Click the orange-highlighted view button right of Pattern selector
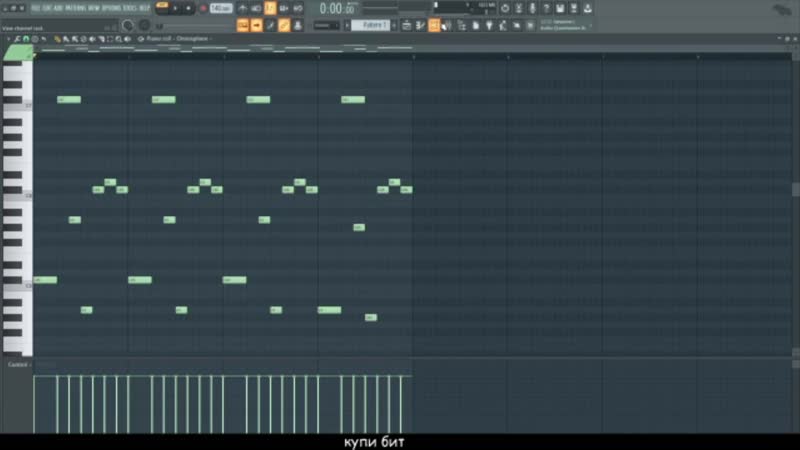The height and width of the screenshot is (450, 800). point(434,25)
